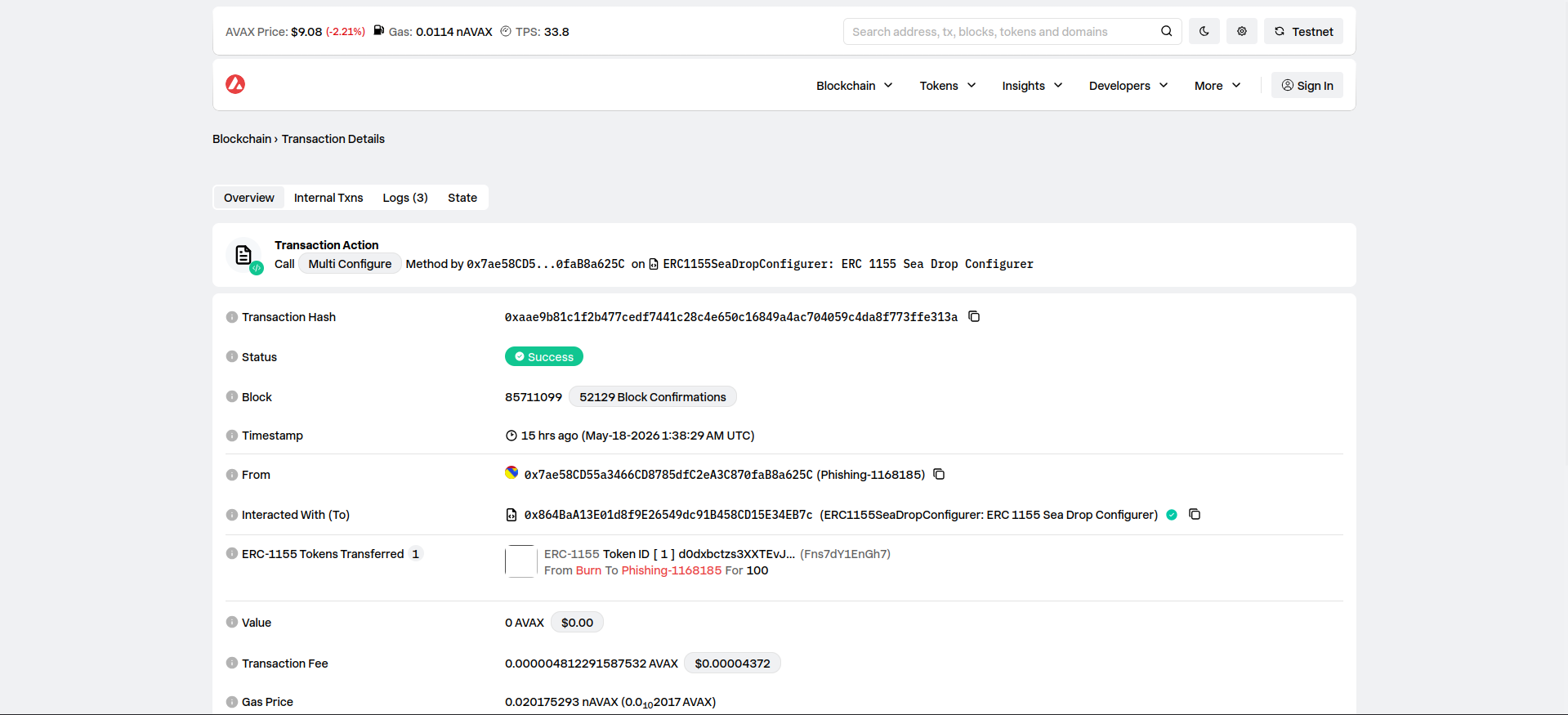Click the ERC-1155 Tokens Transferred info icon
The width and height of the screenshot is (1568, 715).
click(x=232, y=553)
